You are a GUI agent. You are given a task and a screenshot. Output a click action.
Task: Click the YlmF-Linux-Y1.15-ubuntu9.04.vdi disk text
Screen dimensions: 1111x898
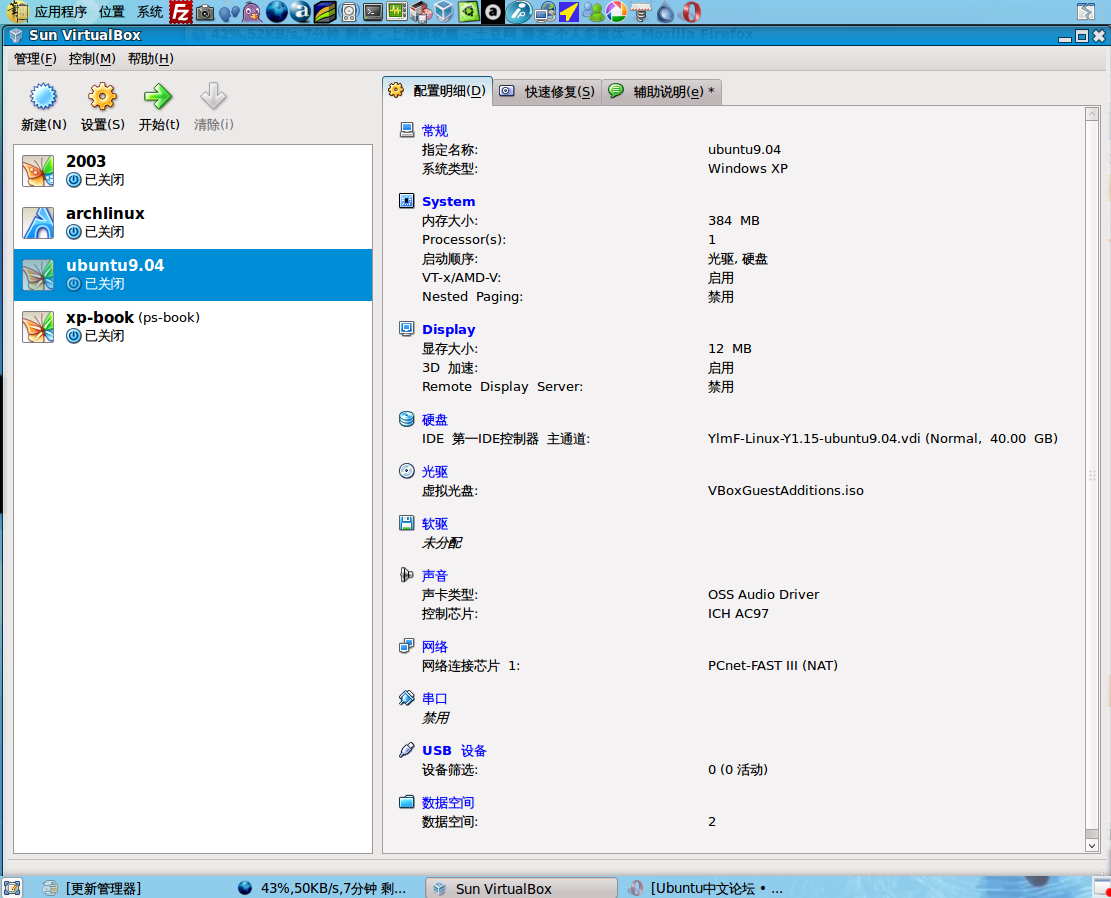point(883,439)
